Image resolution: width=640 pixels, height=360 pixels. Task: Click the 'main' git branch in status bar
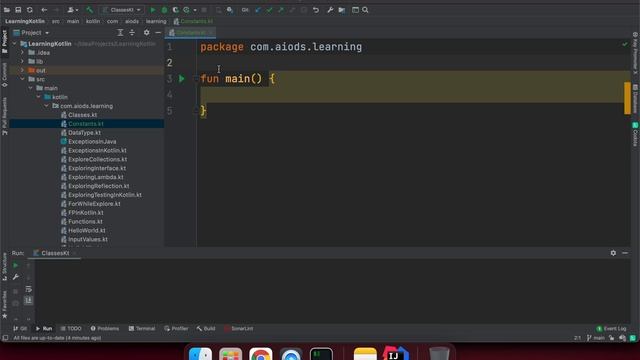(x=596, y=338)
